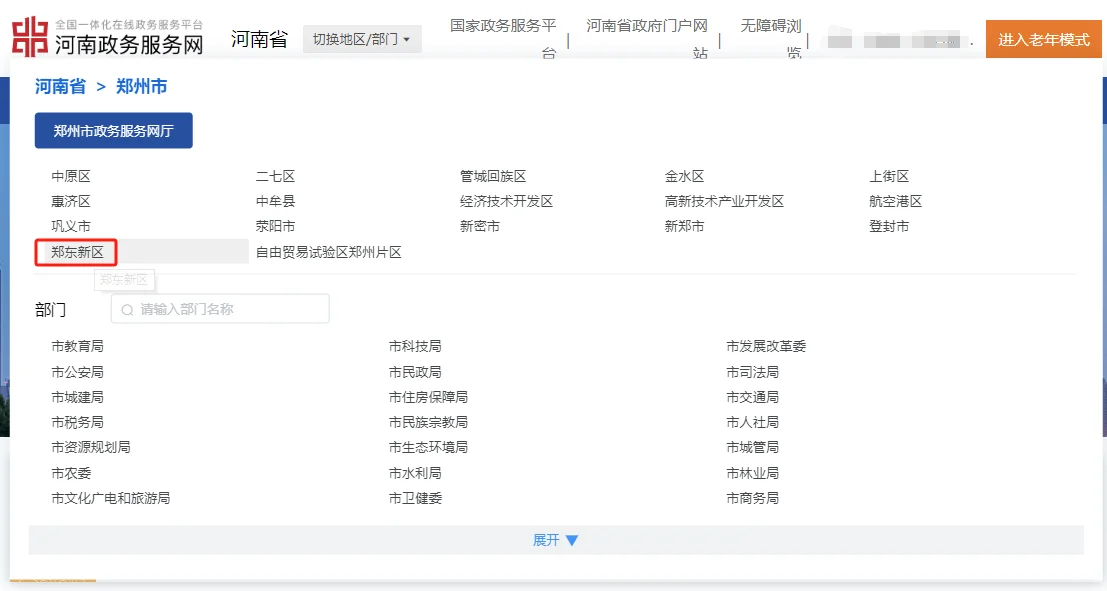Open the 河南省政府门户网站 link

[647, 40]
